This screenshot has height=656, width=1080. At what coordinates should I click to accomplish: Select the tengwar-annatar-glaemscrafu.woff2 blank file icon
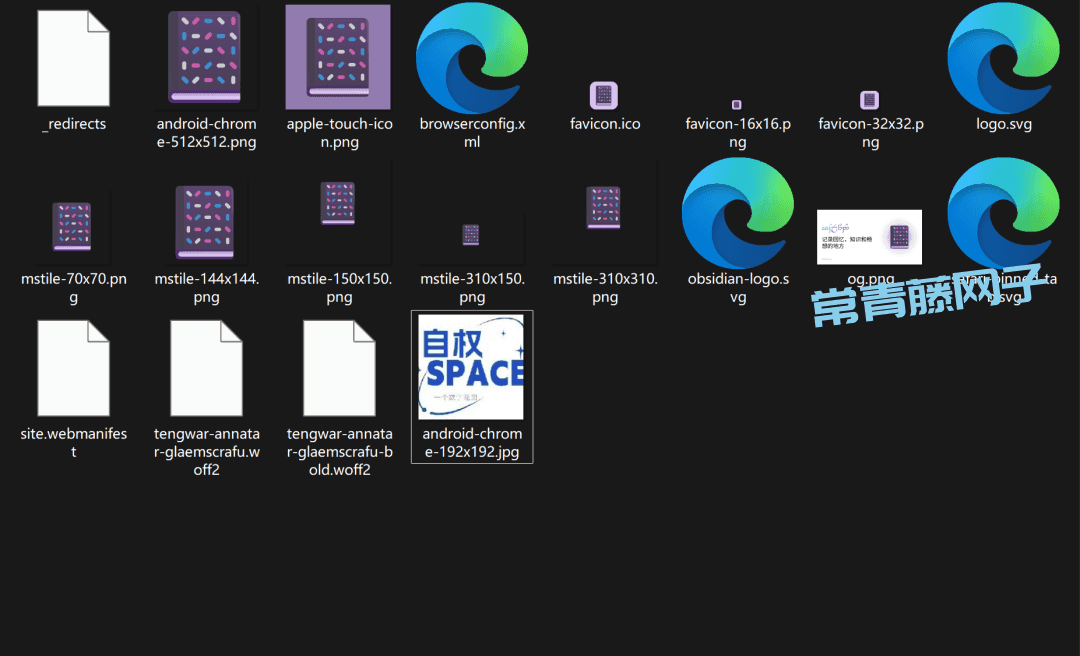click(206, 368)
